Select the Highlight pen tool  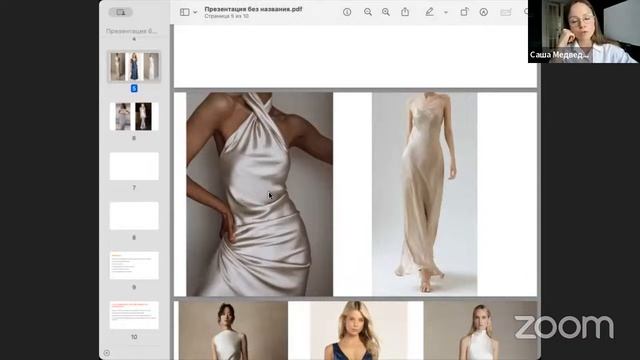click(429, 12)
